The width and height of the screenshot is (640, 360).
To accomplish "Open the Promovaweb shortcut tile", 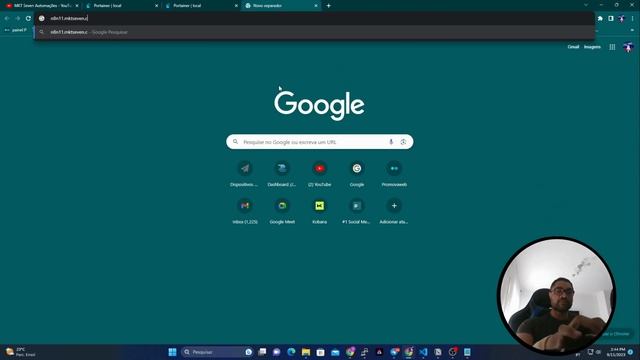I will tap(394, 173).
